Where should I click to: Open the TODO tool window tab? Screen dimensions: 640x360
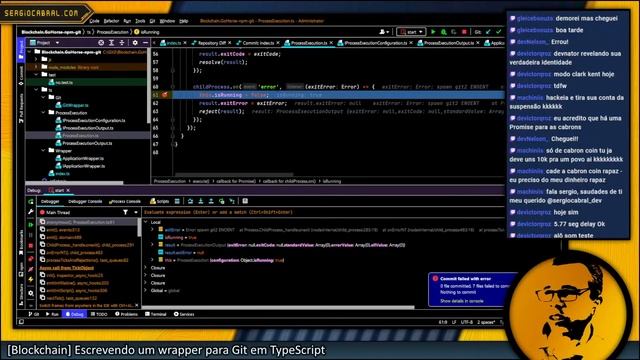99,314
